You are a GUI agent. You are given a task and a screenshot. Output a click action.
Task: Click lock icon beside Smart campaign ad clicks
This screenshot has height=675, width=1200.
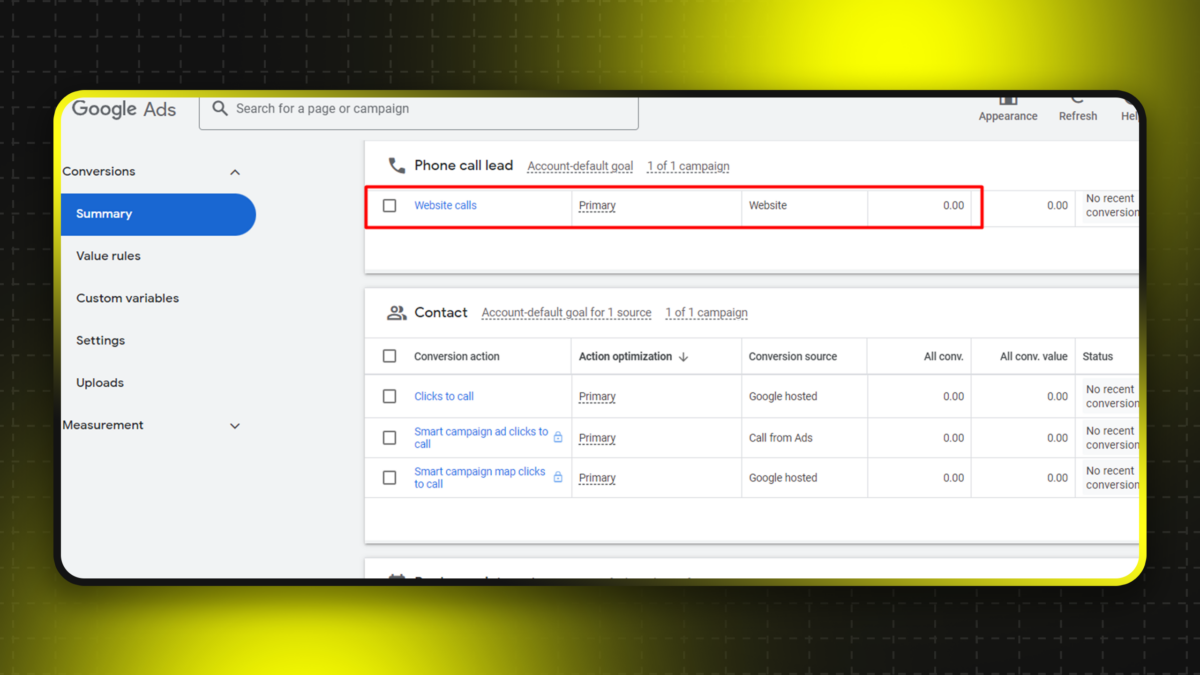pos(558,438)
